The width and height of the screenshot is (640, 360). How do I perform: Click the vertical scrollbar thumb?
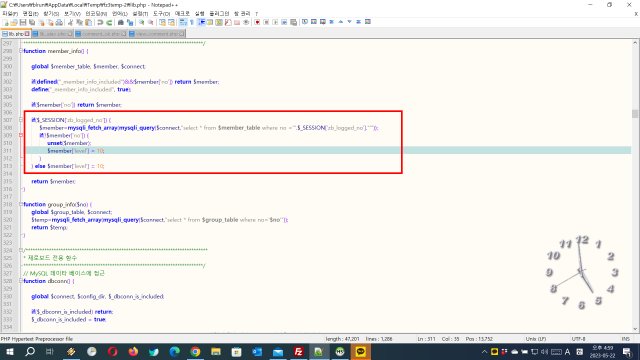[635, 113]
